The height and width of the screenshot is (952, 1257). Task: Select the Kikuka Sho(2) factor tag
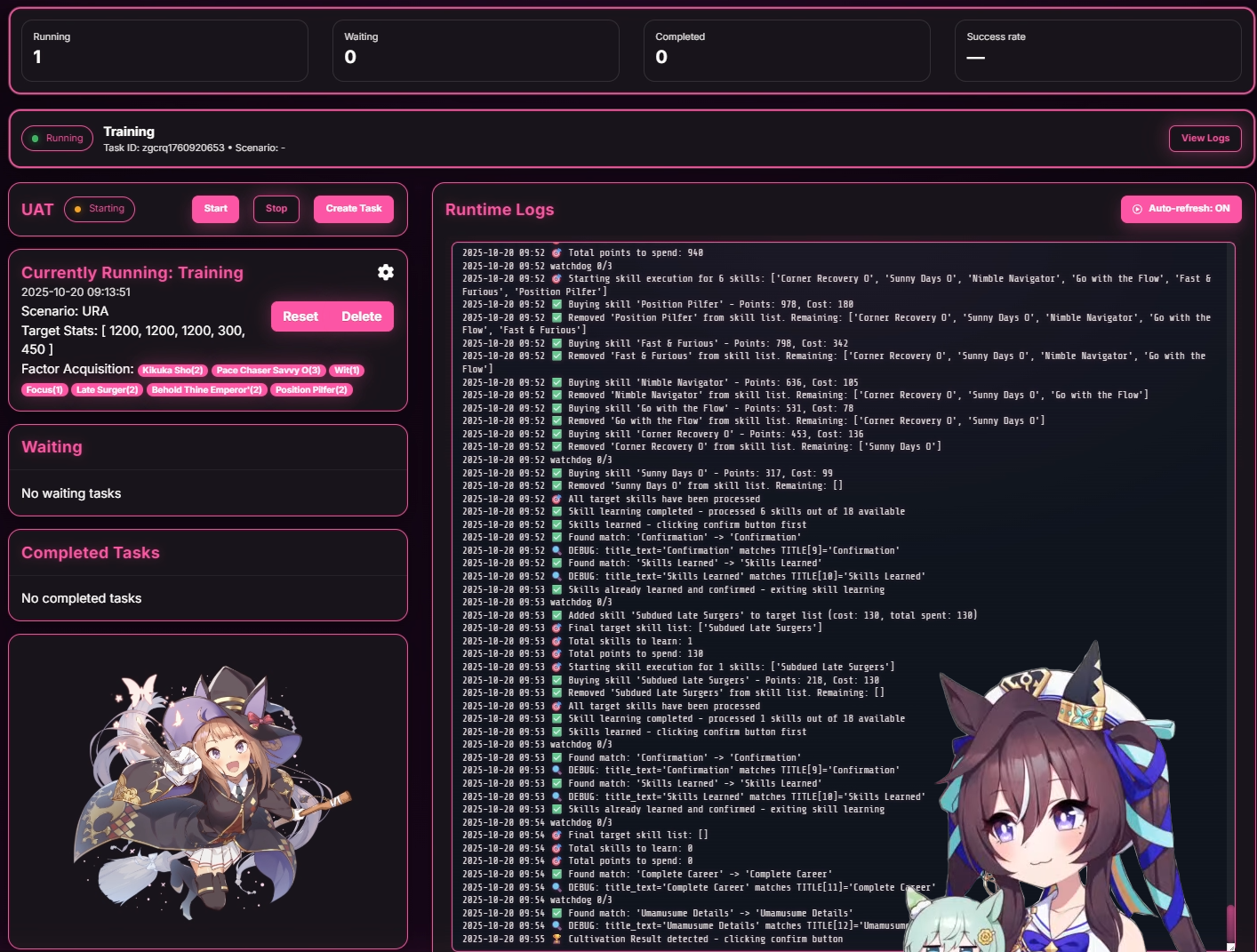tap(173, 371)
